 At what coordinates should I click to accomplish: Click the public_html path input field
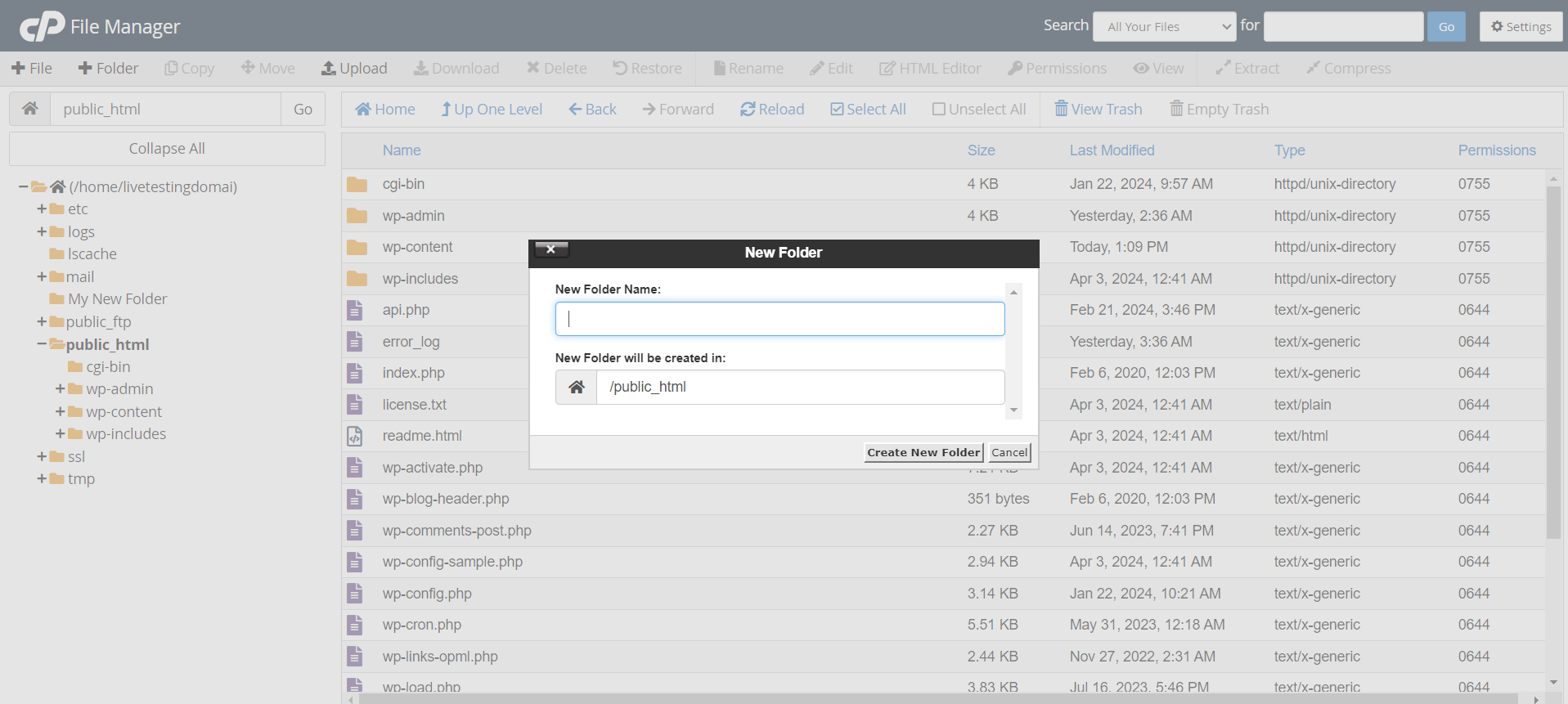tap(166, 109)
